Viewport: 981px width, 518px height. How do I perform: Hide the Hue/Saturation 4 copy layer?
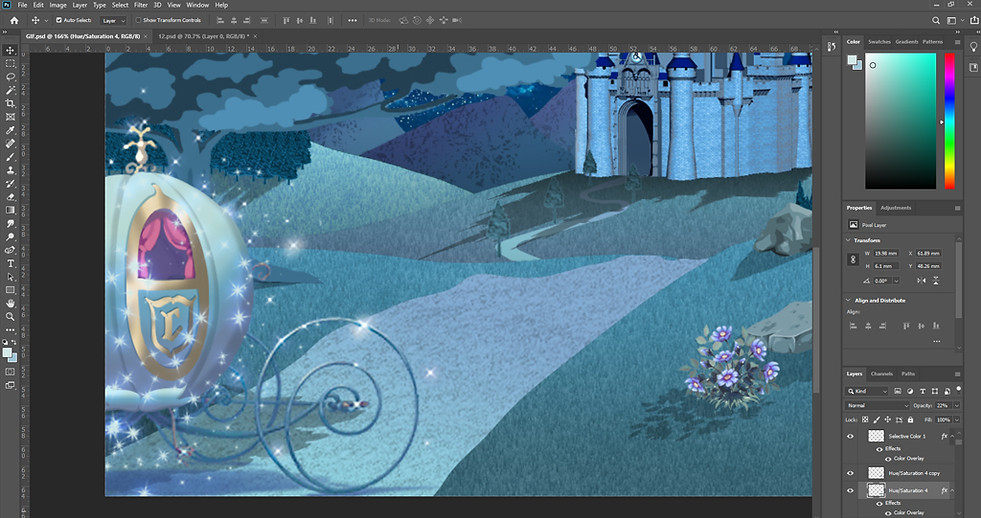click(x=850, y=473)
